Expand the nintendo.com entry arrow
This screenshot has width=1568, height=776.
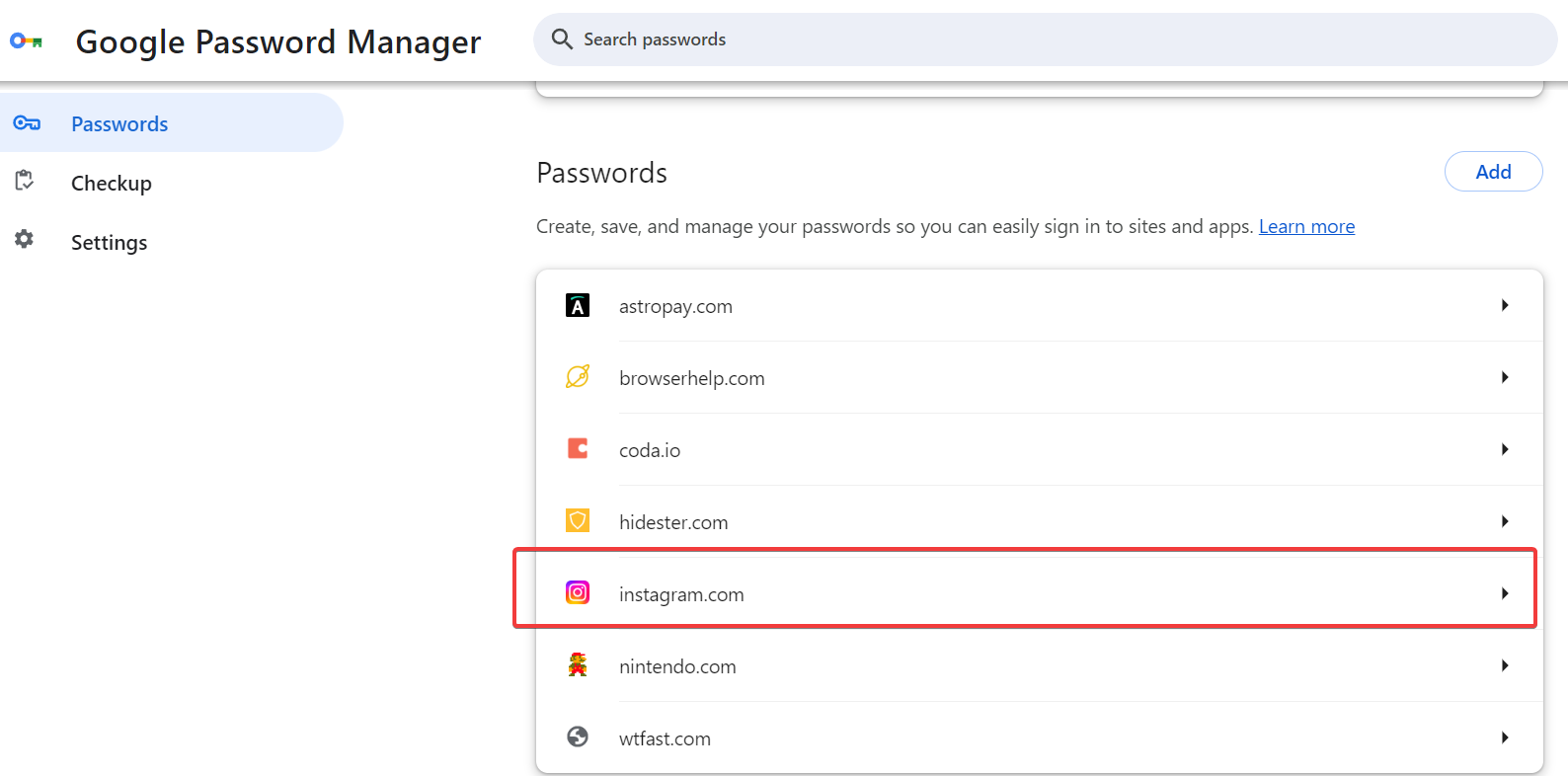(1505, 665)
